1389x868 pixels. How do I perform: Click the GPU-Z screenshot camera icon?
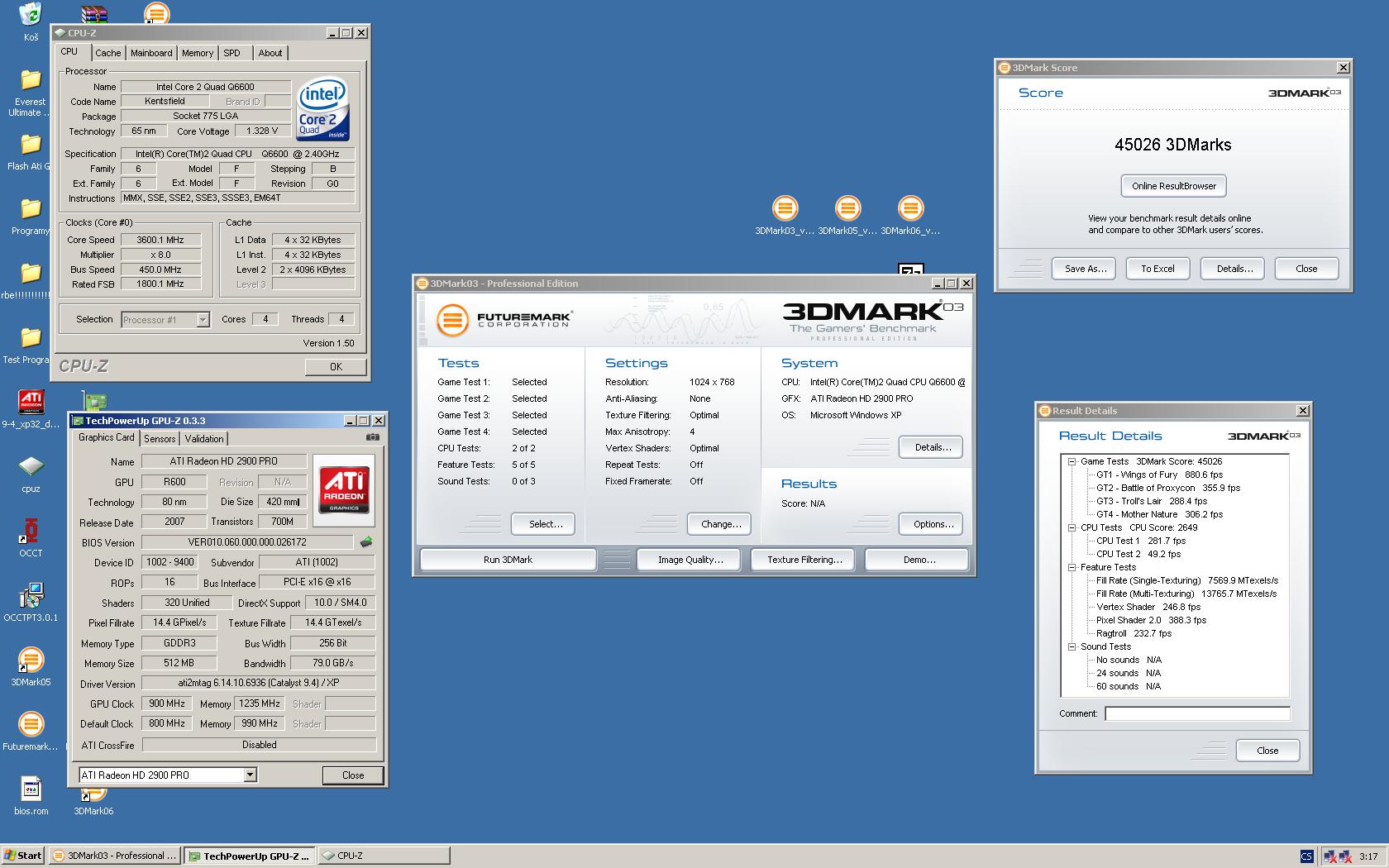[373, 438]
